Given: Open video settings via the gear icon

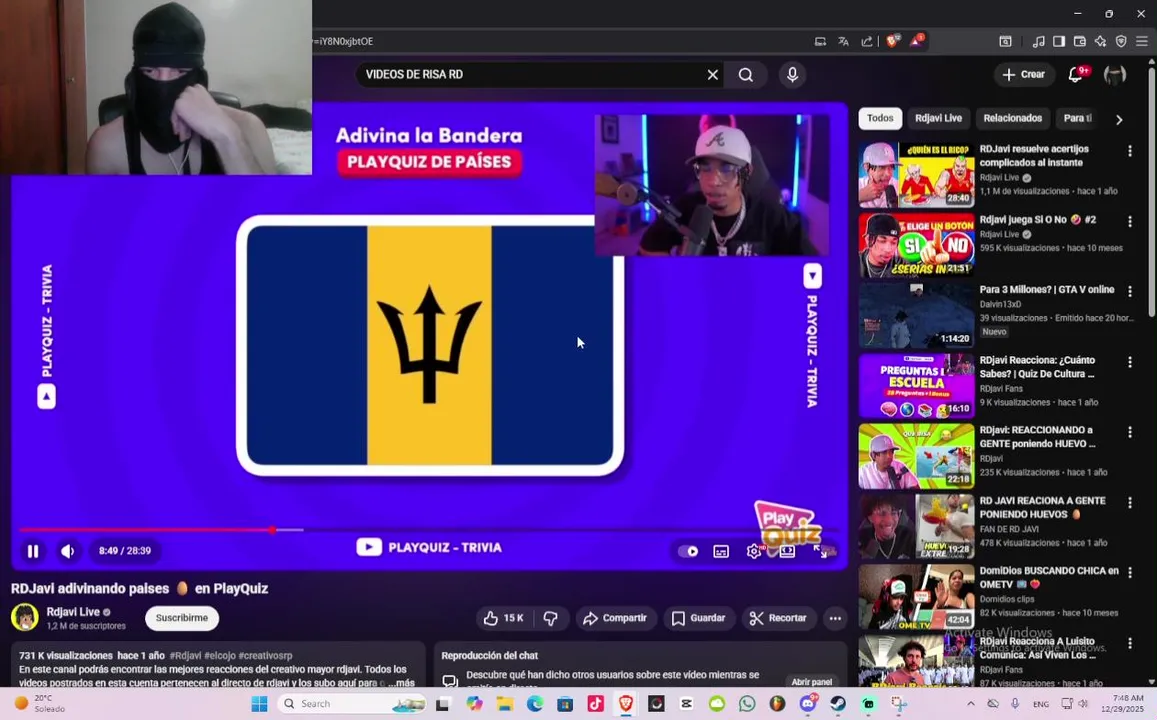Looking at the screenshot, I should click(753, 551).
